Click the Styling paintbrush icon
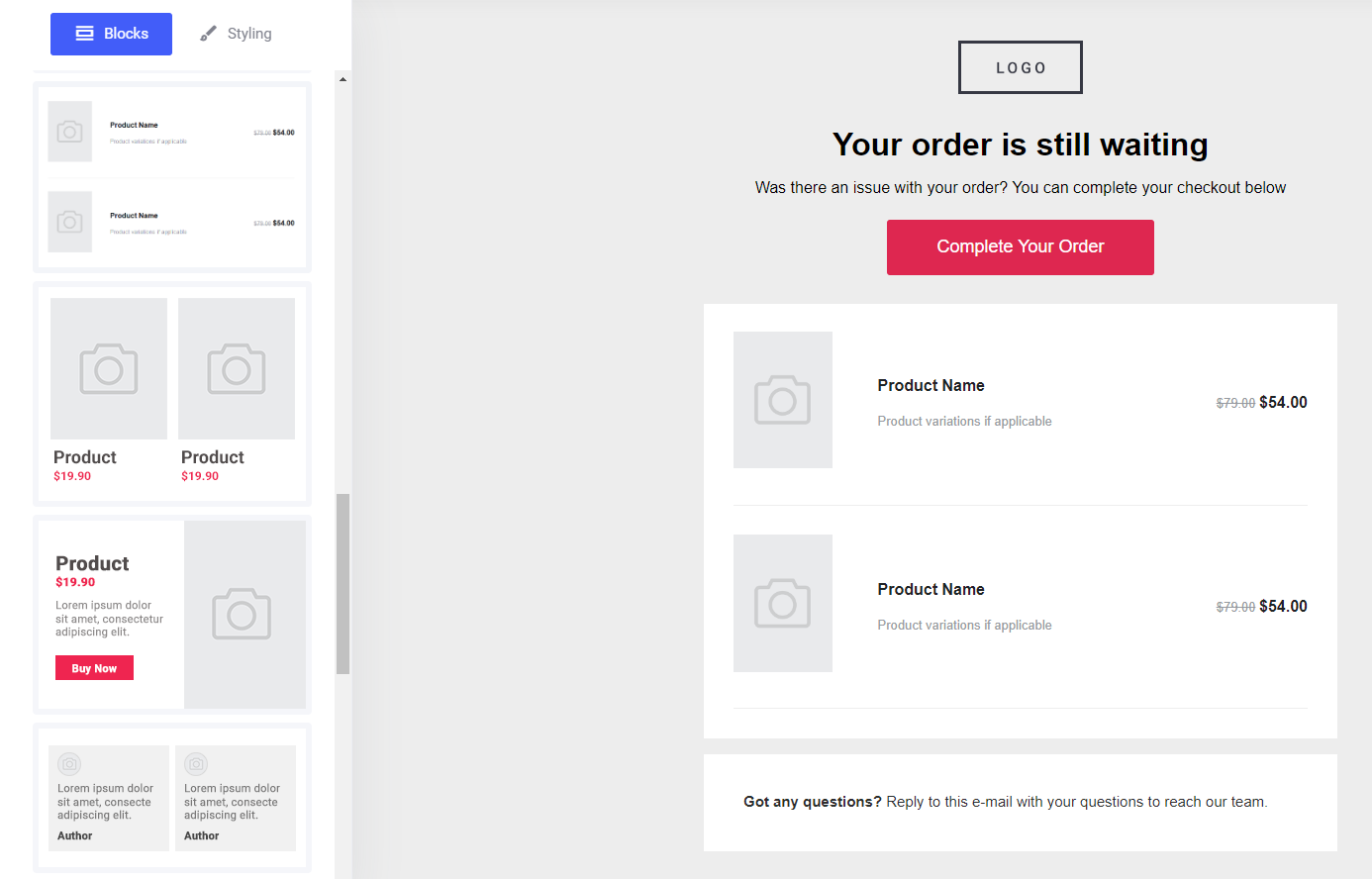Screen dimensions: 1372x879 tap(208, 34)
